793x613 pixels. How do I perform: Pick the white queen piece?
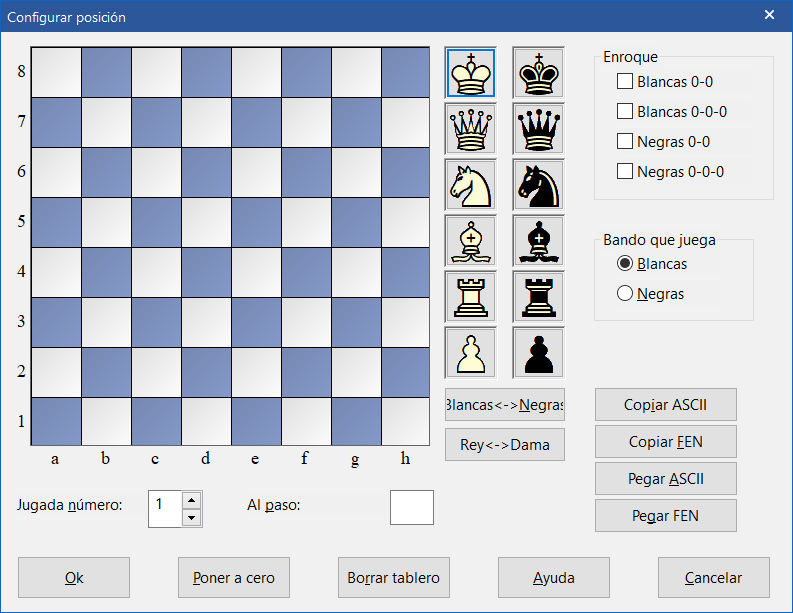tap(470, 129)
